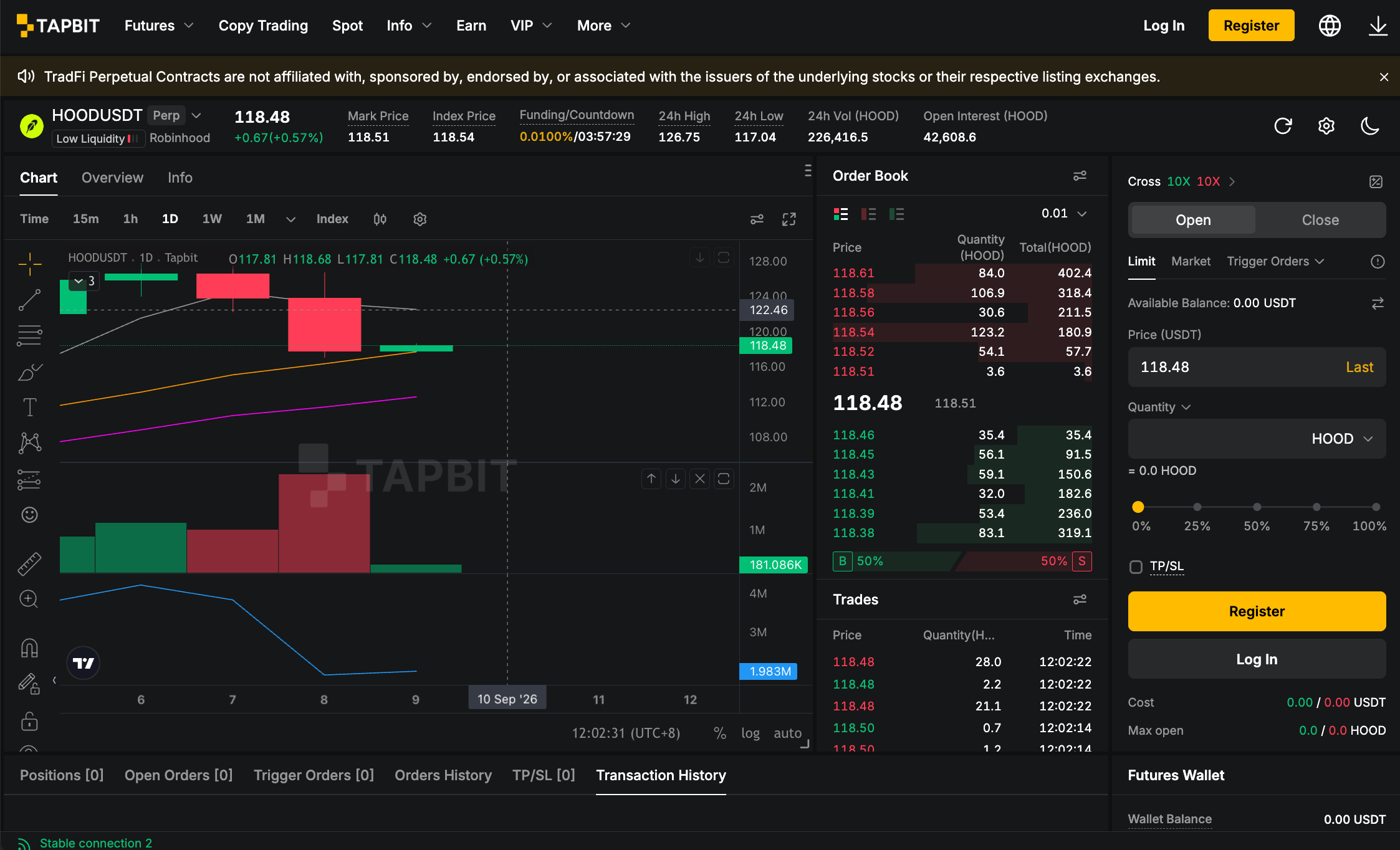Screen dimensions: 1400x850
Task: Open order book 0.01 precision dropdown
Action: [x=1065, y=213]
